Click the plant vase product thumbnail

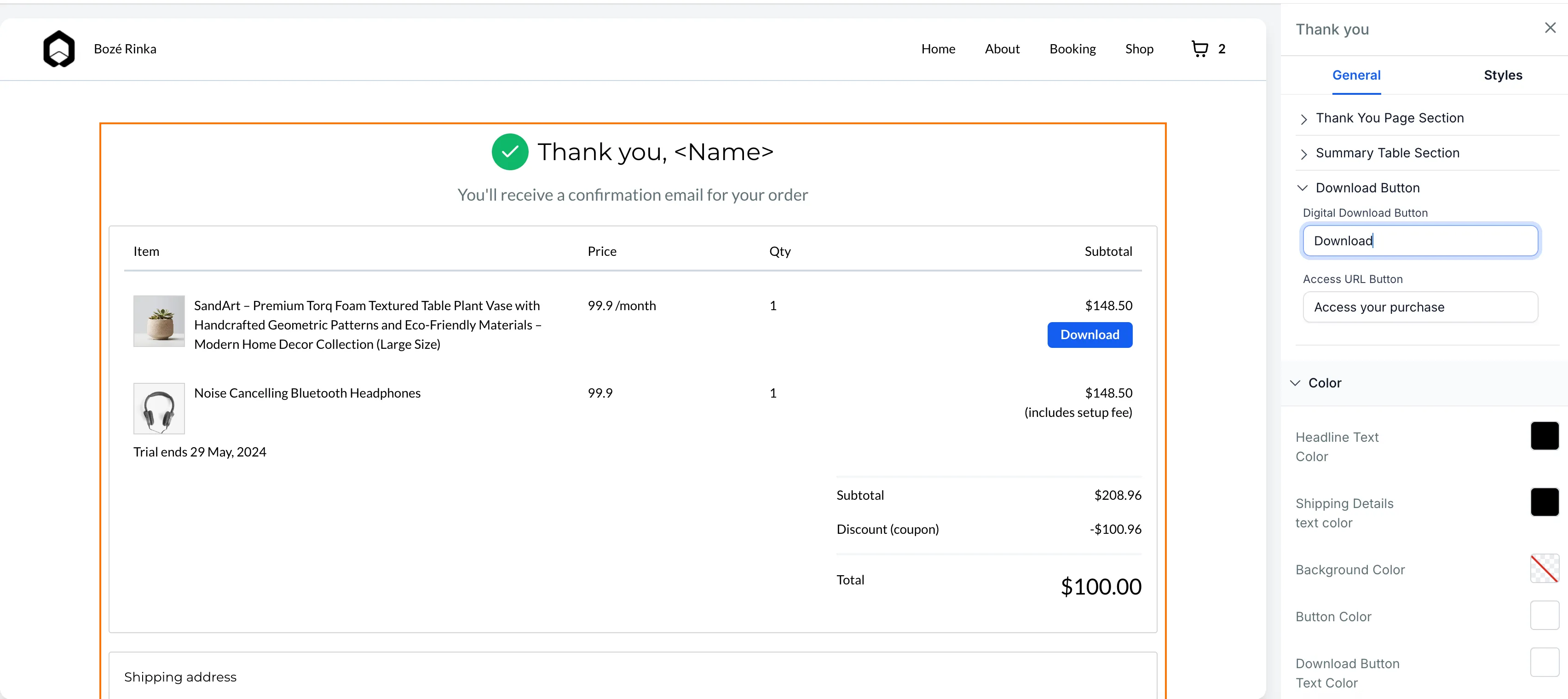tap(159, 321)
